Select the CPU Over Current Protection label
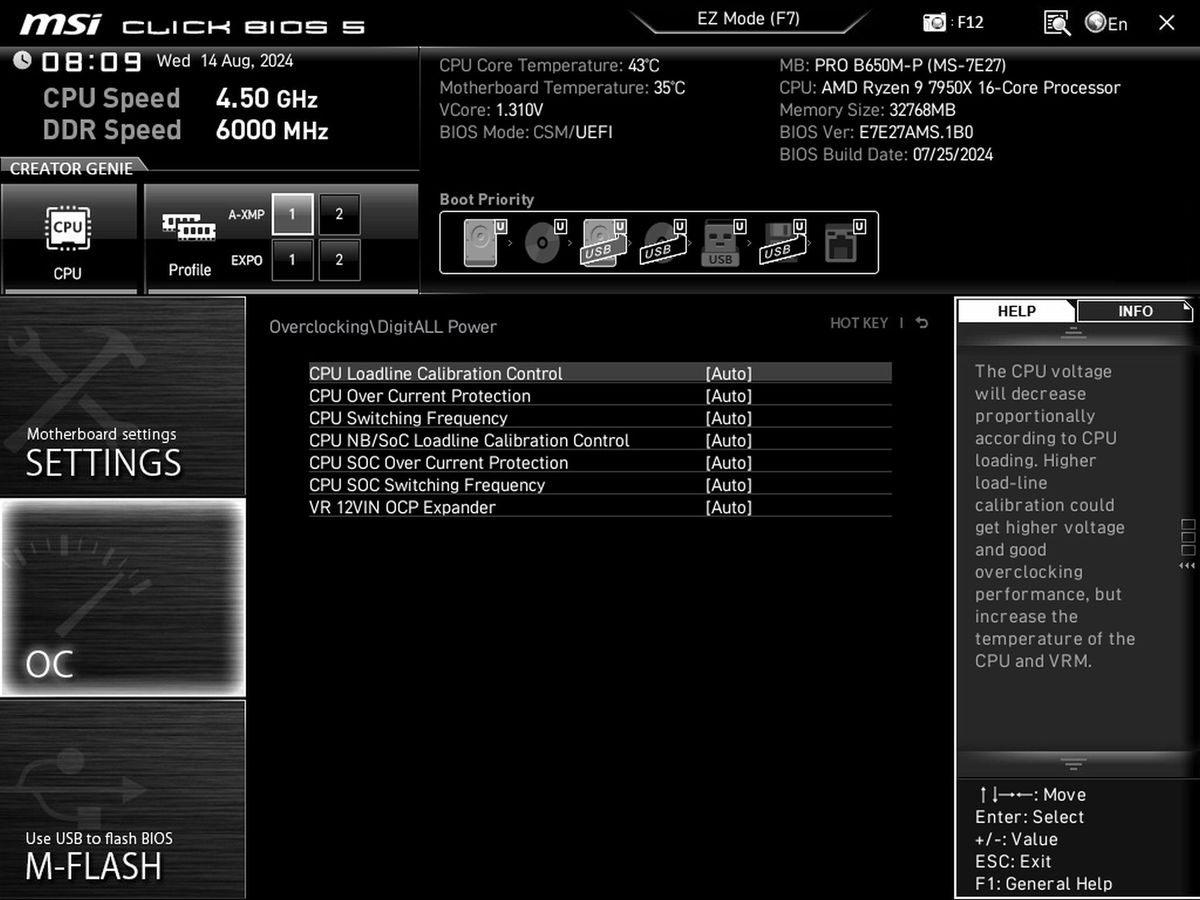 tap(420, 396)
